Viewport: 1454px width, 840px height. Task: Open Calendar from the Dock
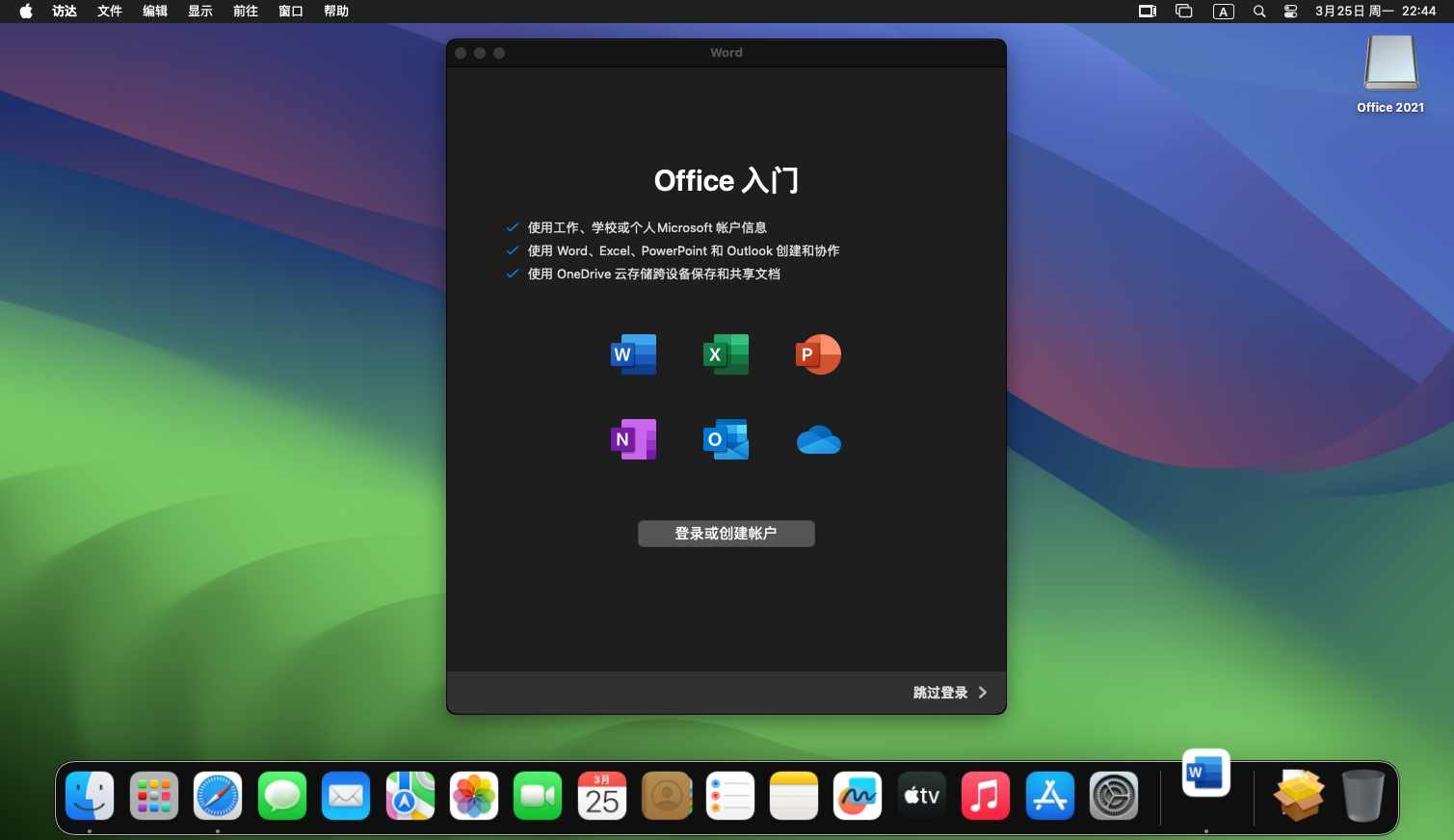[x=602, y=797]
